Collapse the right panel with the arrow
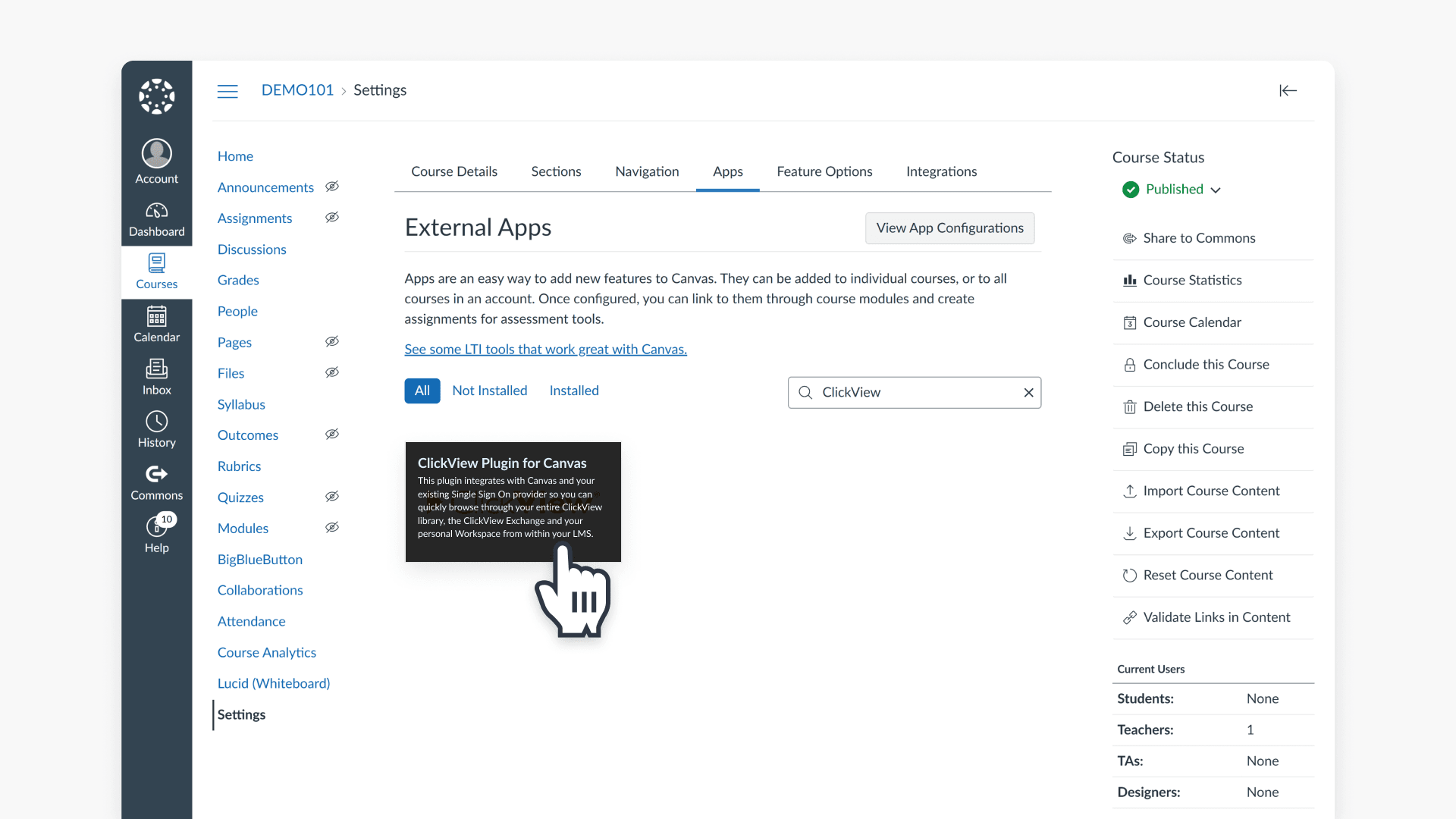The width and height of the screenshot is (1456, 819). tap(1288, 90)
